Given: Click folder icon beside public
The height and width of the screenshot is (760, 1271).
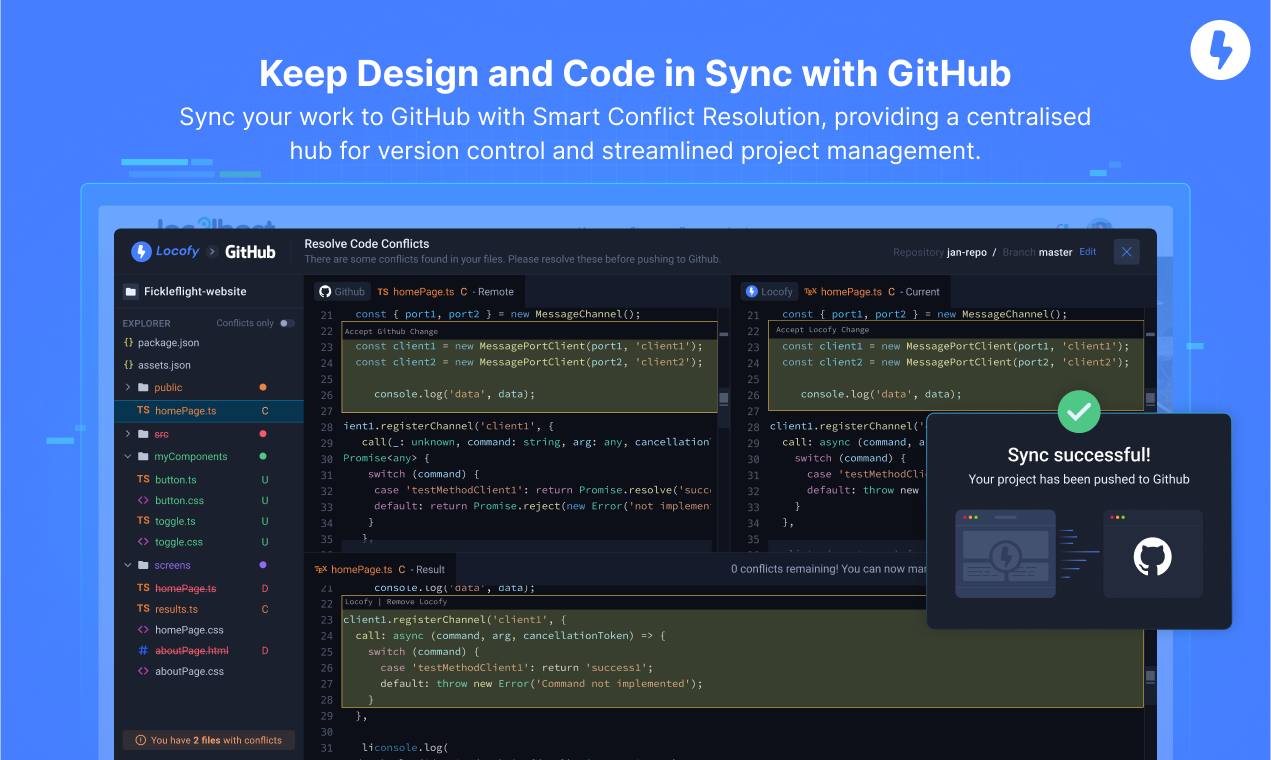Looking at the screenshot, I should [143, 387].
